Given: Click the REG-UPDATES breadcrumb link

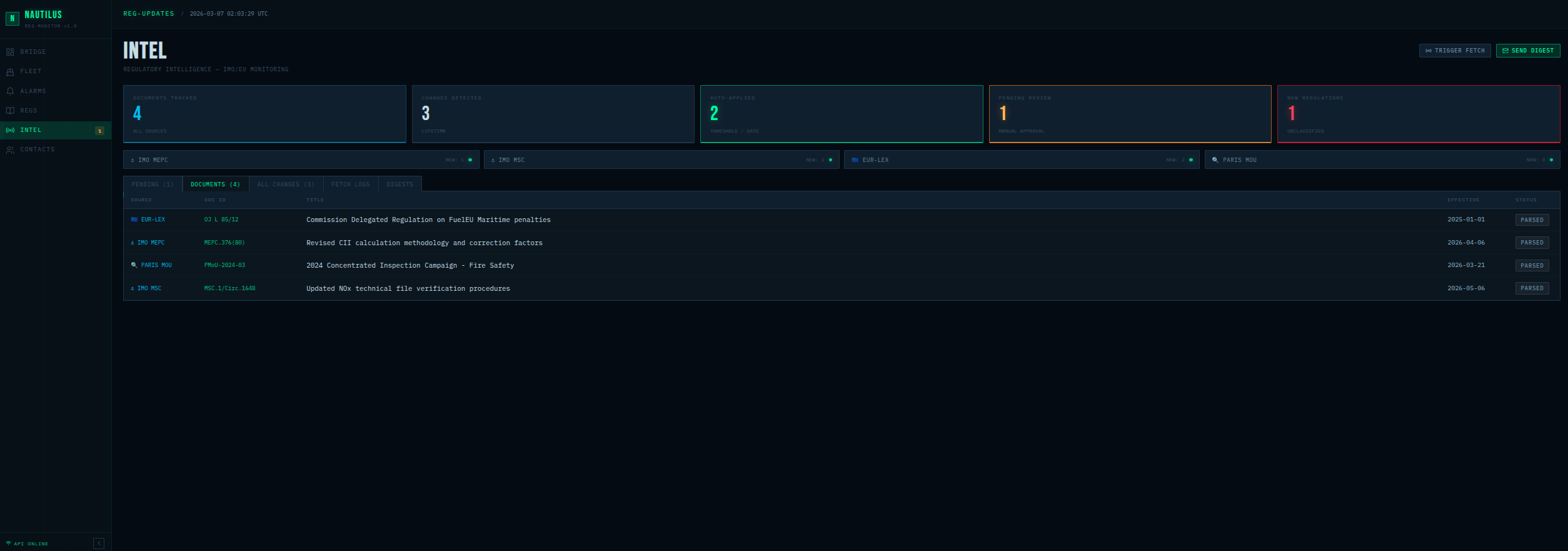Looking at the screenshot, I should (149, 14).
